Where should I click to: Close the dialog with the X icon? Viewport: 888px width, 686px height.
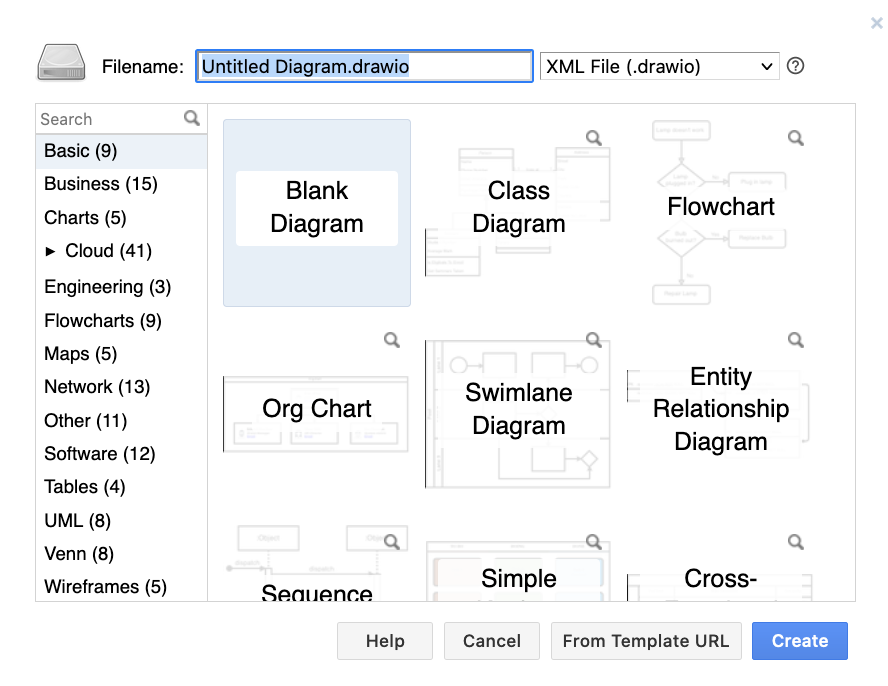[x=876, y=22]
